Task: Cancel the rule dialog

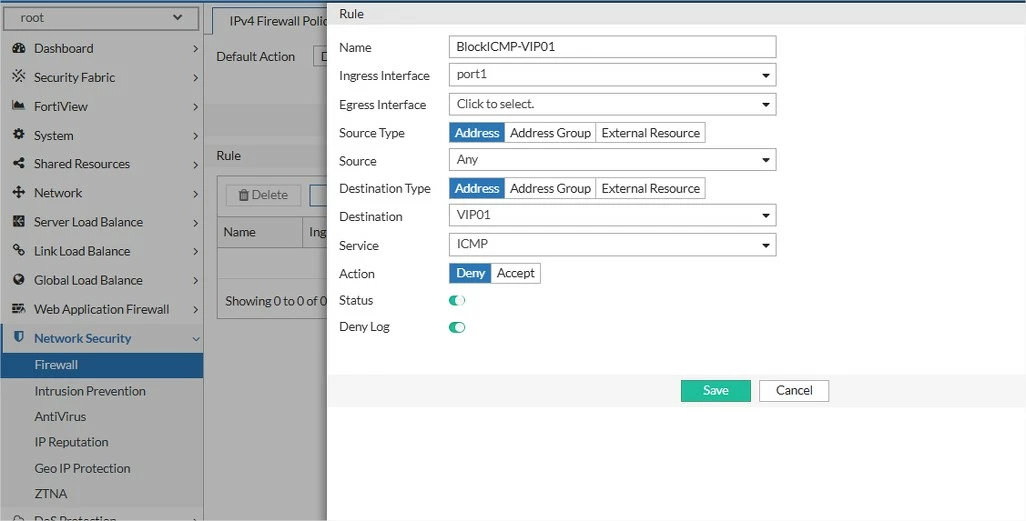Action: coord(794,391)
